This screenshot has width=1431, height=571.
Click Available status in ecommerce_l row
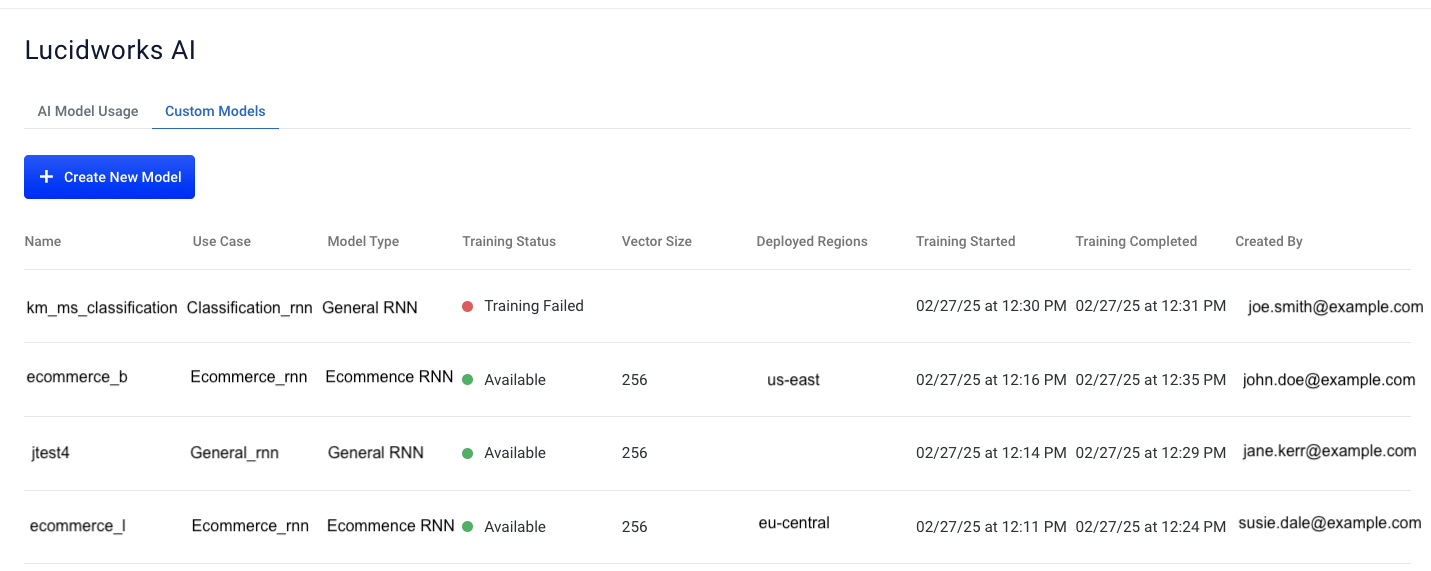coord(515,527)
